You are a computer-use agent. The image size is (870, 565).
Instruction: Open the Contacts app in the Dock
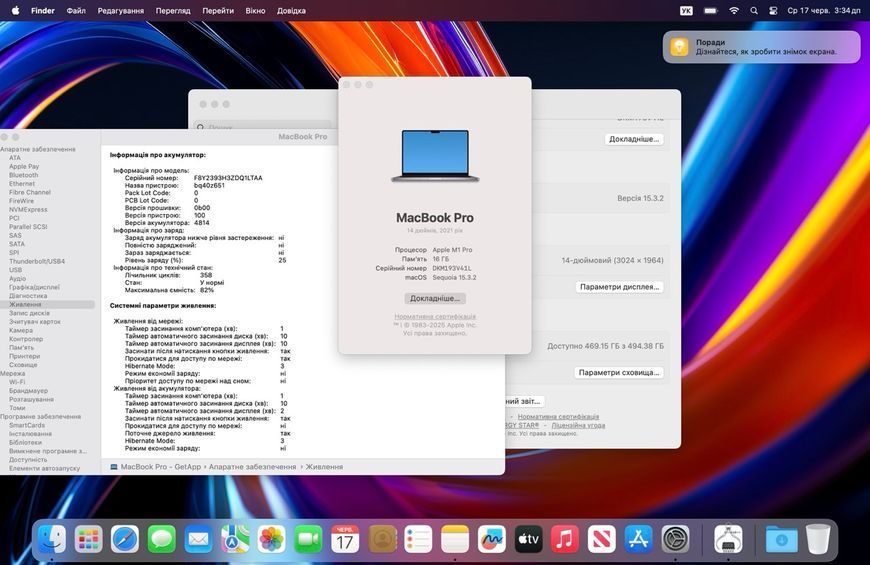382,538
